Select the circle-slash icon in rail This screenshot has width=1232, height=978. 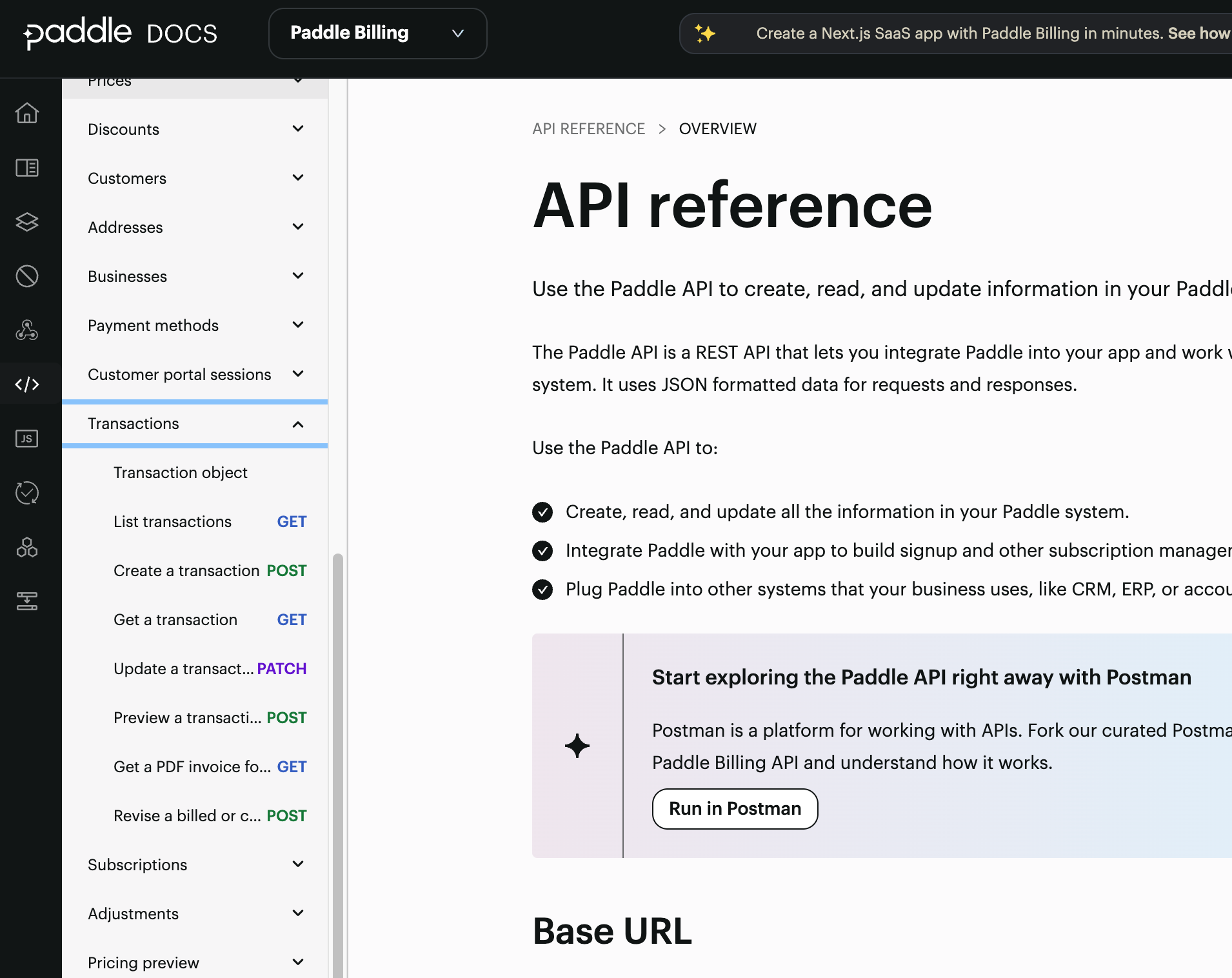pyautogui.click(x=27, y=276)
